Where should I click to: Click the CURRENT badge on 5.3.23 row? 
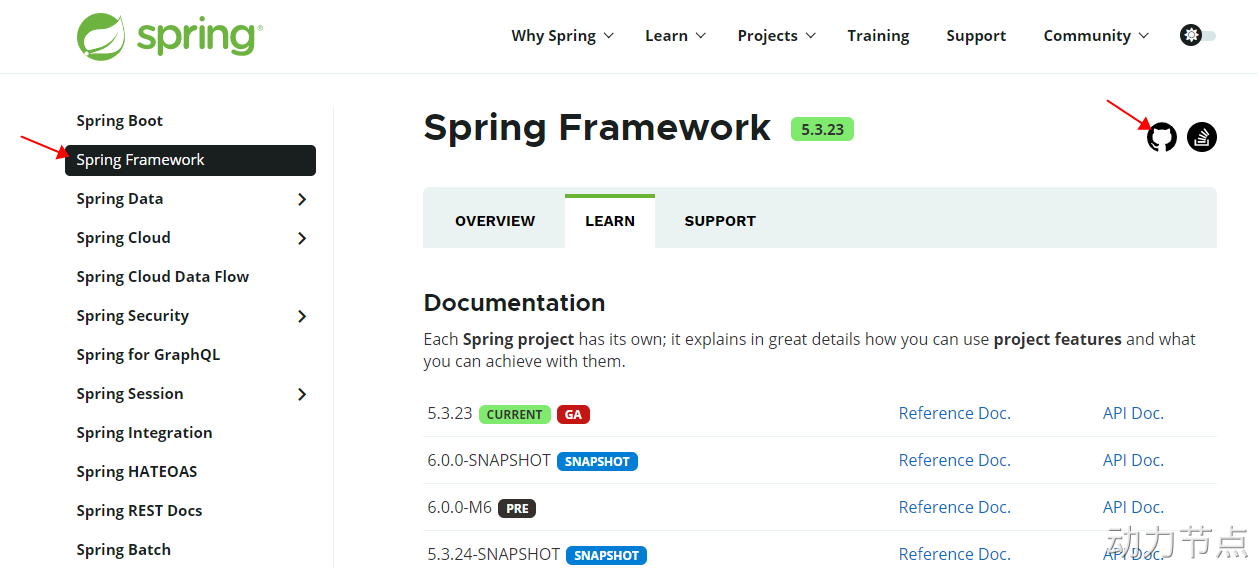click(515, 415)
